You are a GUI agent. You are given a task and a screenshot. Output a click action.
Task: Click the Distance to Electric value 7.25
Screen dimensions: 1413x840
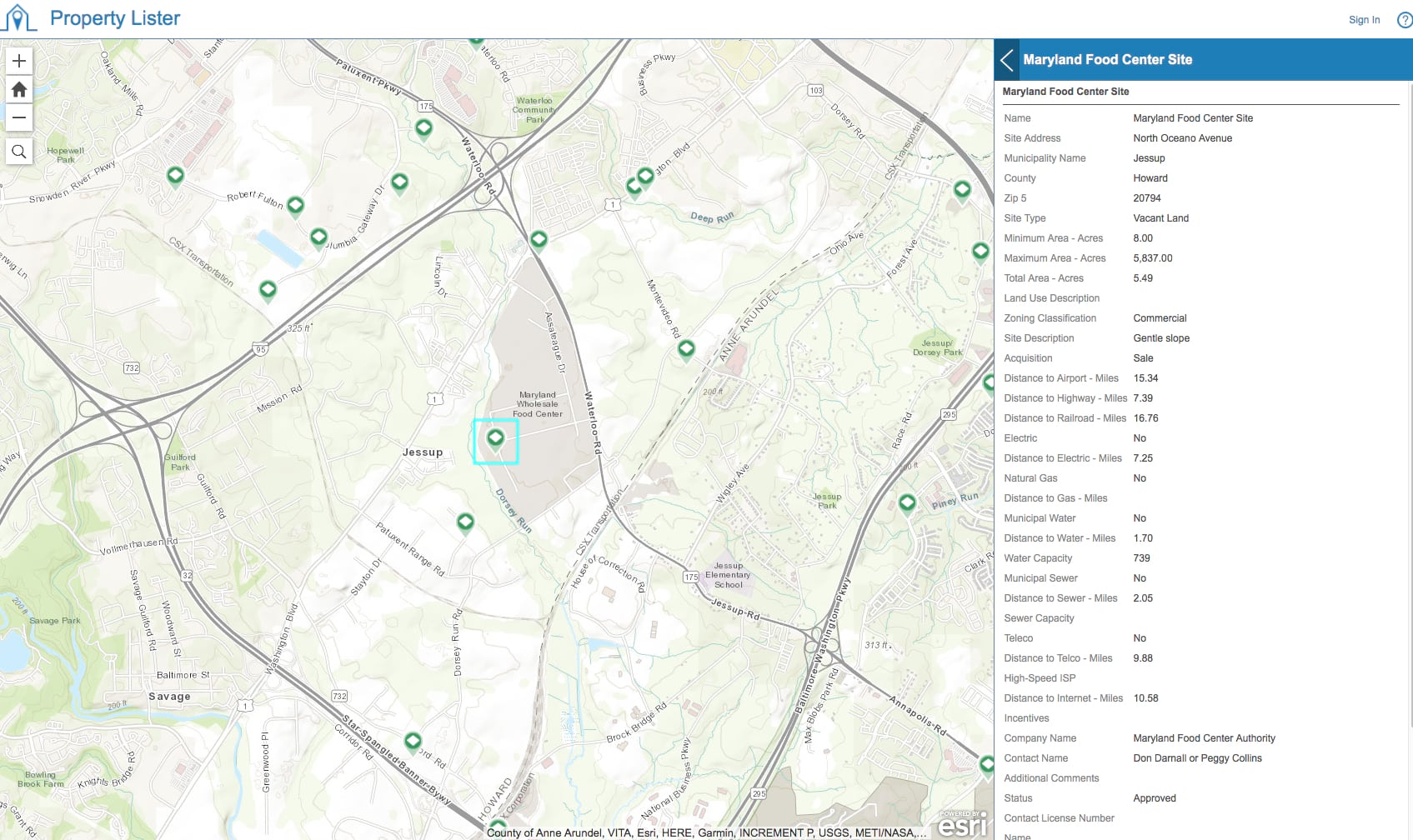point(1143,458)
